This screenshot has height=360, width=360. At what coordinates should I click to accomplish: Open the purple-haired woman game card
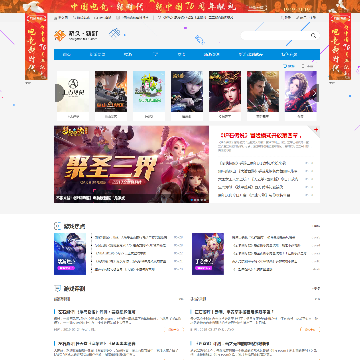click(x=301, y=96)
